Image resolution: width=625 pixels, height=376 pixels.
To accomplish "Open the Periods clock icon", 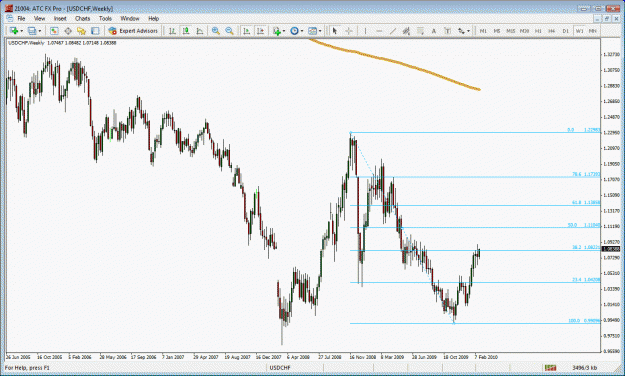I will [294, 31].
